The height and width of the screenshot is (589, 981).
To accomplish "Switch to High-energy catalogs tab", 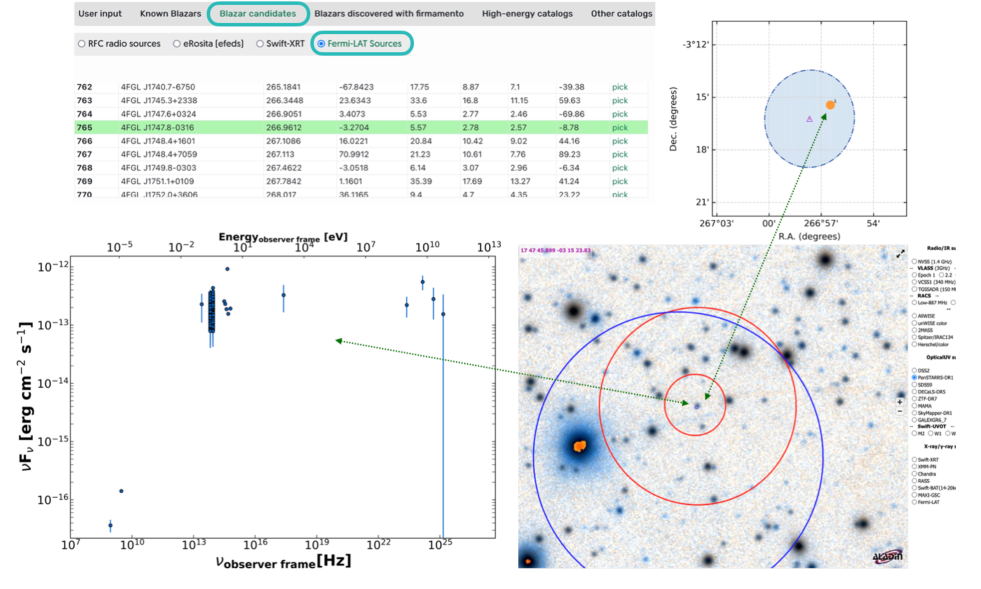I will pyautogui.click(x=527, y=14).
